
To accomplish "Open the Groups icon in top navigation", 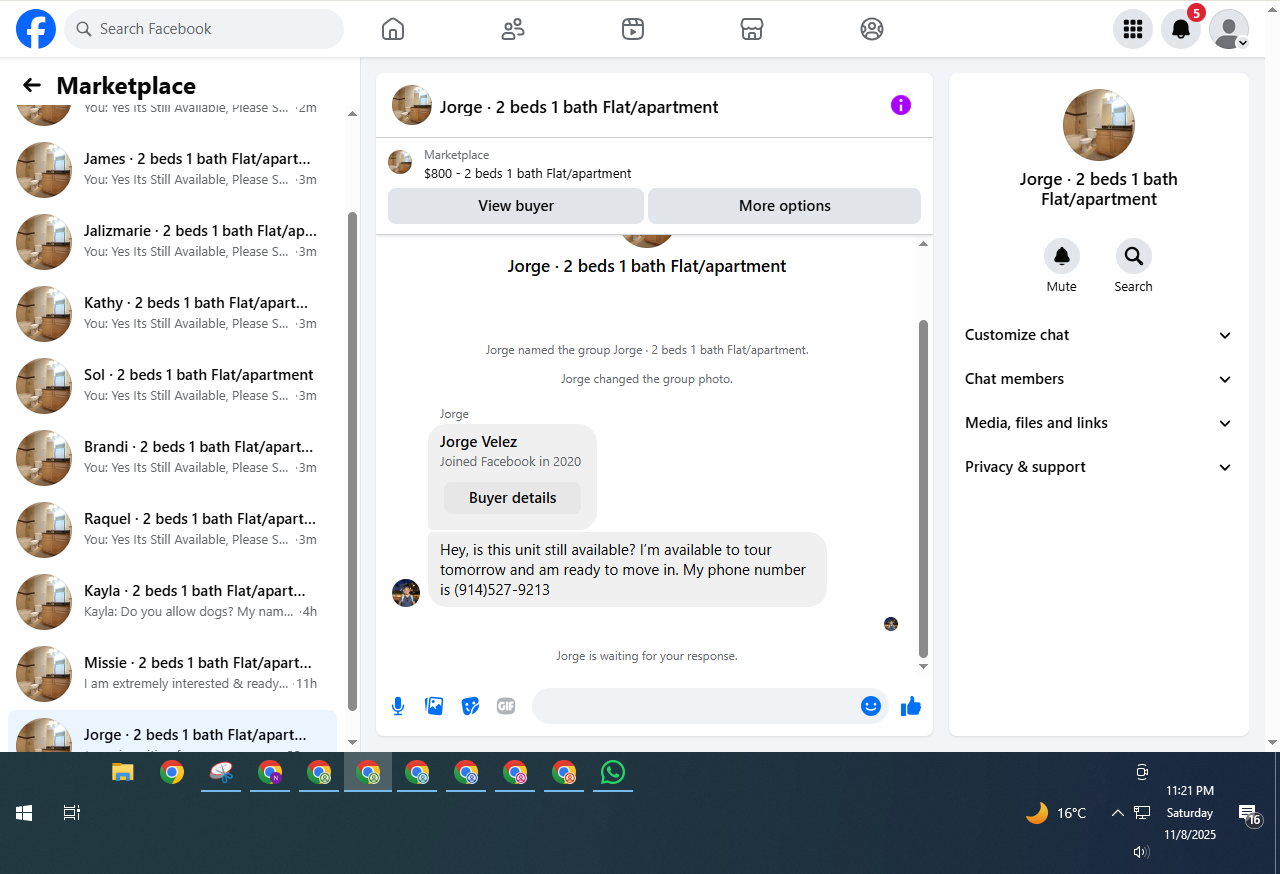I will 872,29.
